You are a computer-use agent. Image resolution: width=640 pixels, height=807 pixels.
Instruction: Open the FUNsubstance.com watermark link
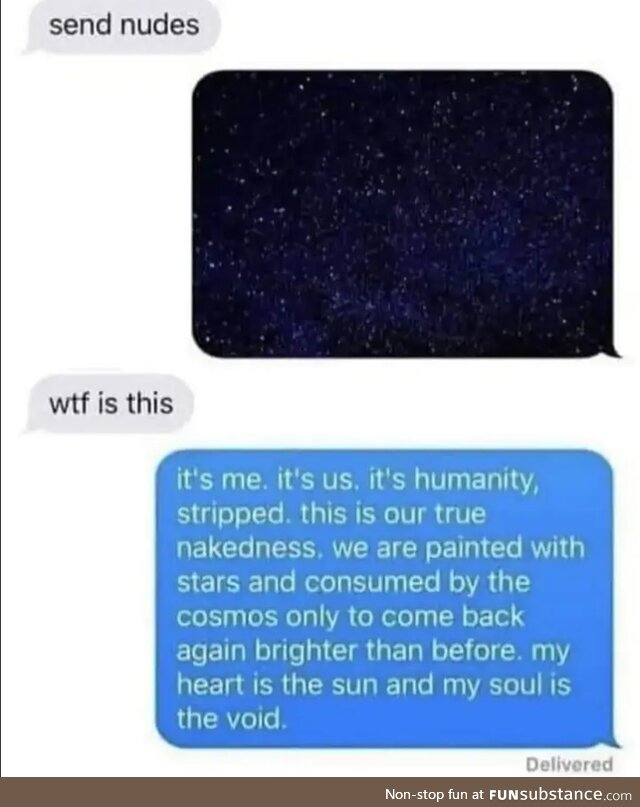(x=560, y=794)
